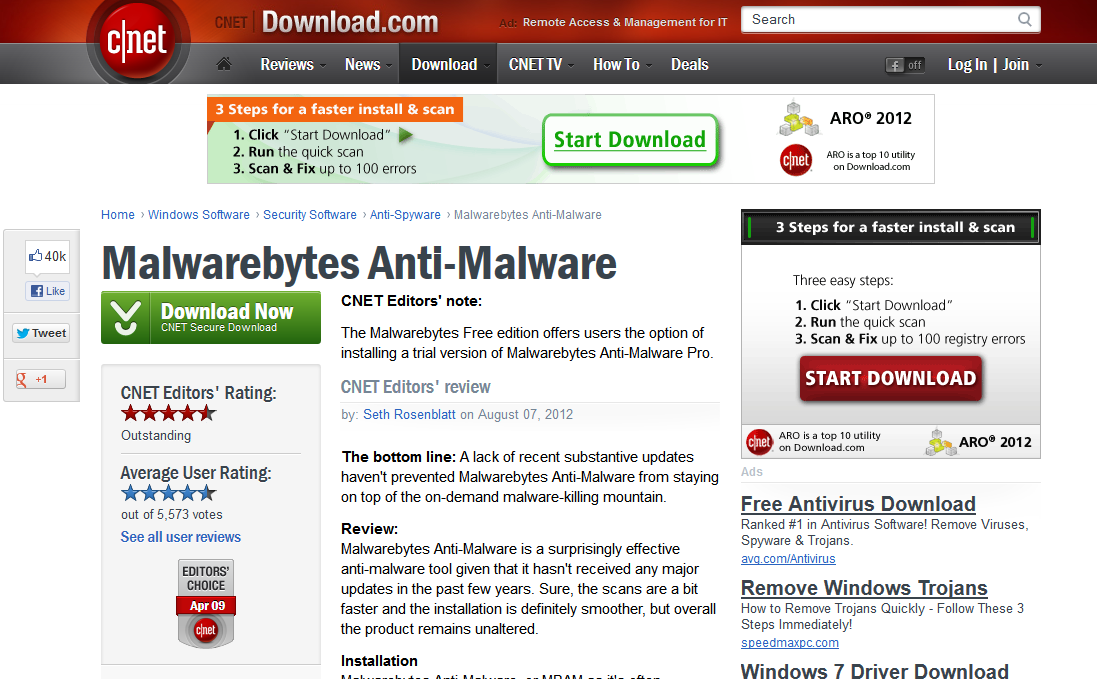
Task: Click the 40k likes thumbs-up counter
Action: coord(48,257)
